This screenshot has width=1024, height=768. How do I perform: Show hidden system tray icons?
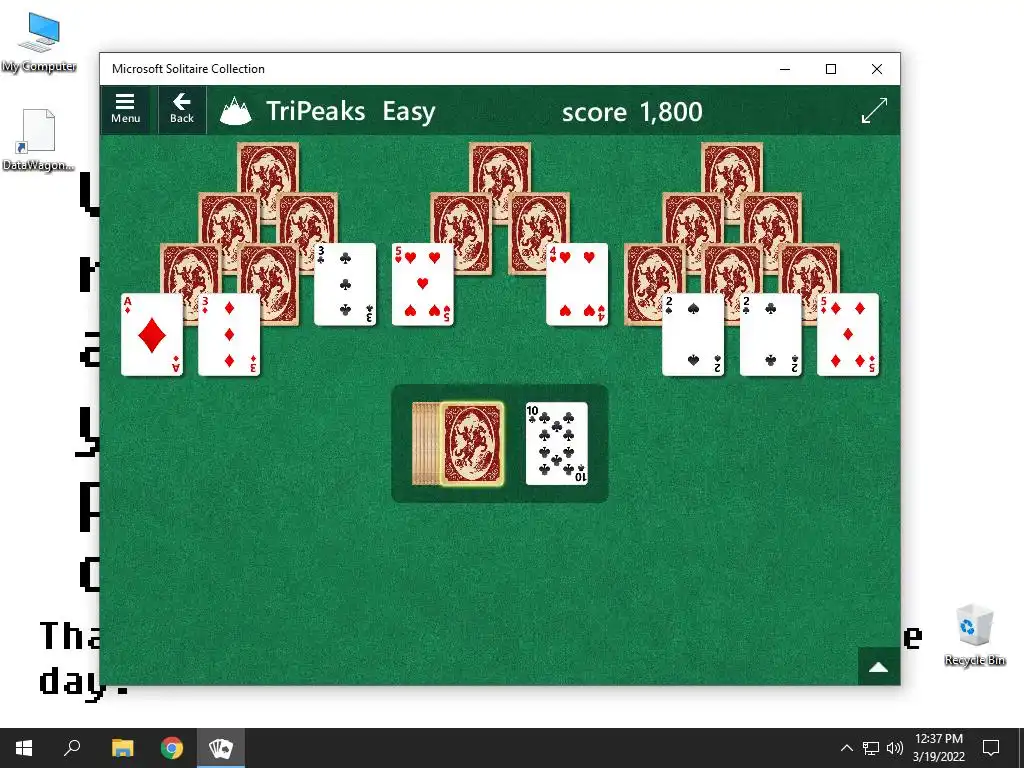846,748
